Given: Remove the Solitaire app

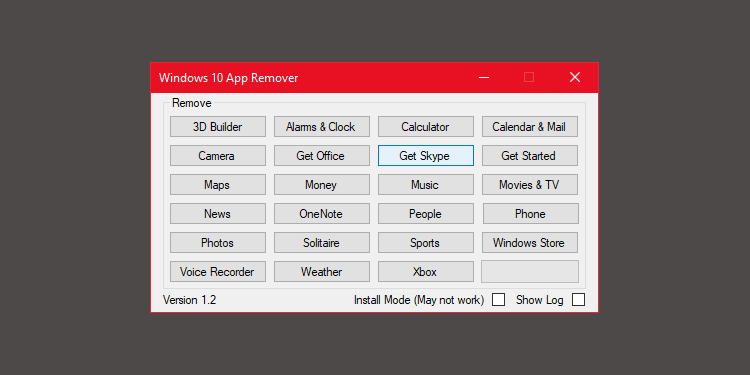Looking at the screenshot, I should point(322,243).
